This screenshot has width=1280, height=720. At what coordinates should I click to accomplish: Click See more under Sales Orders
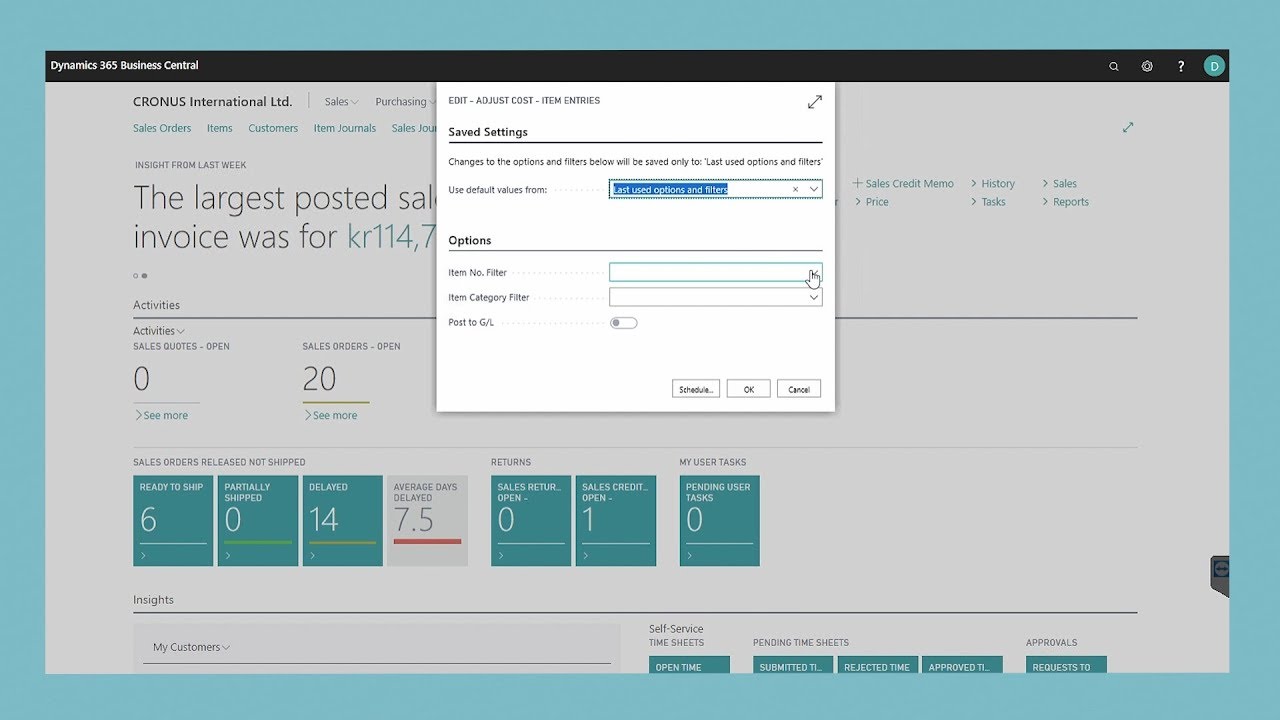click(x=330, y=415)
